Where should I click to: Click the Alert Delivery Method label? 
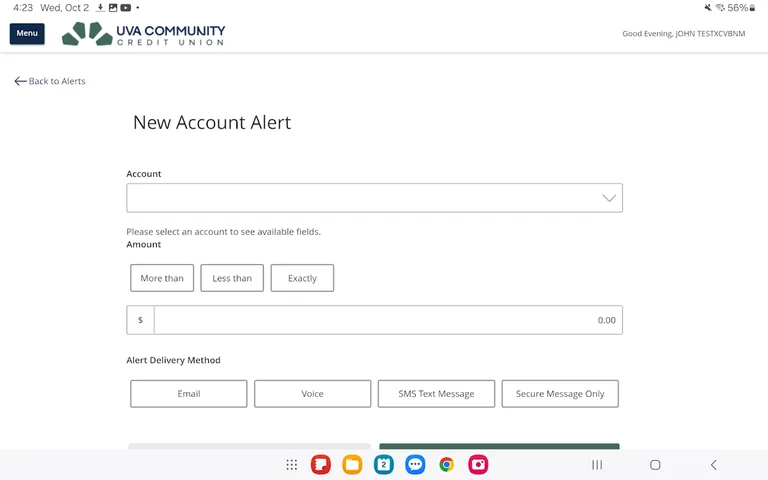click(x=173, y=360)
